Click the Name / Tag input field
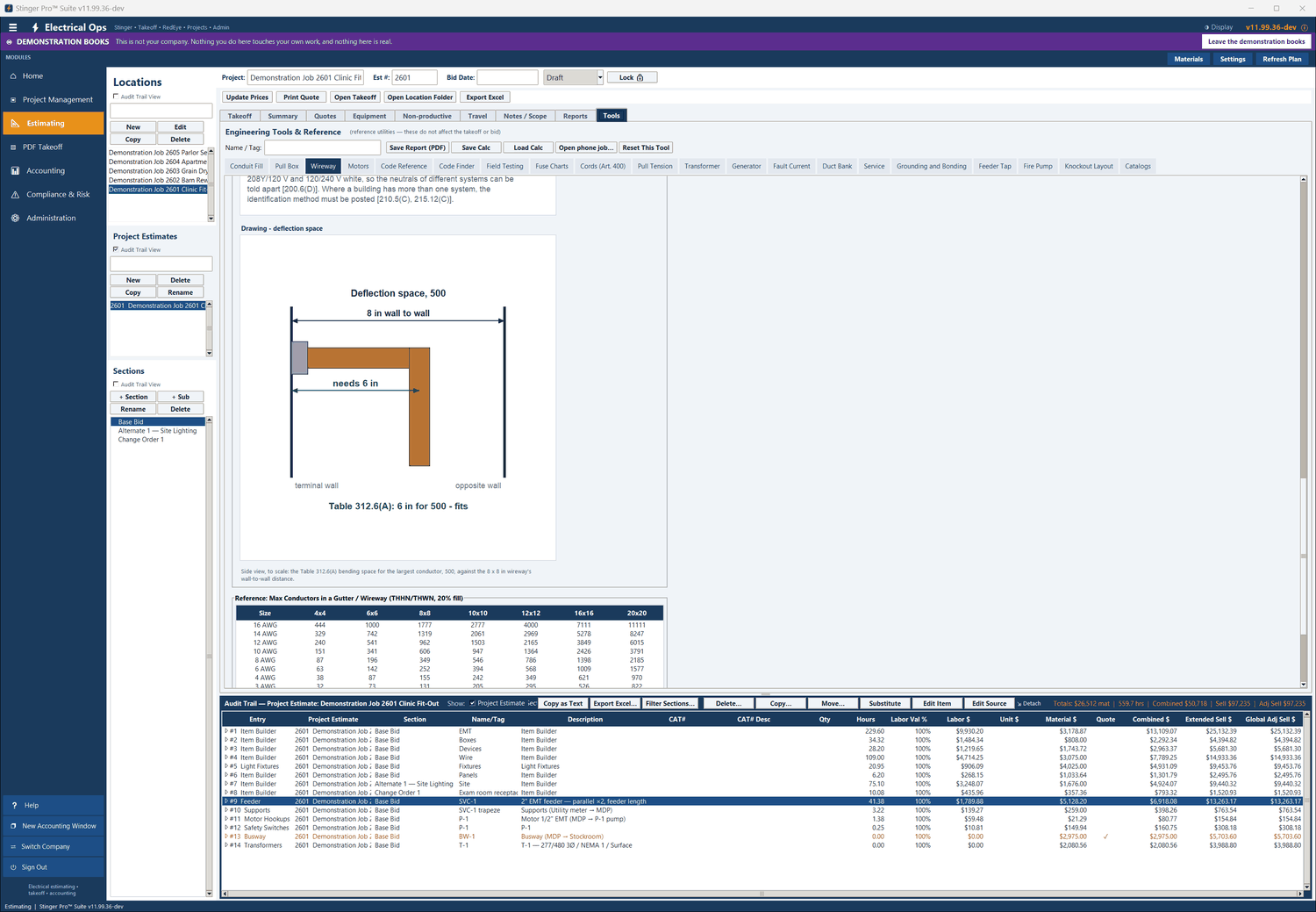Image resolution: width=1316 pixels, height=912 pixels. pos(323,147)
